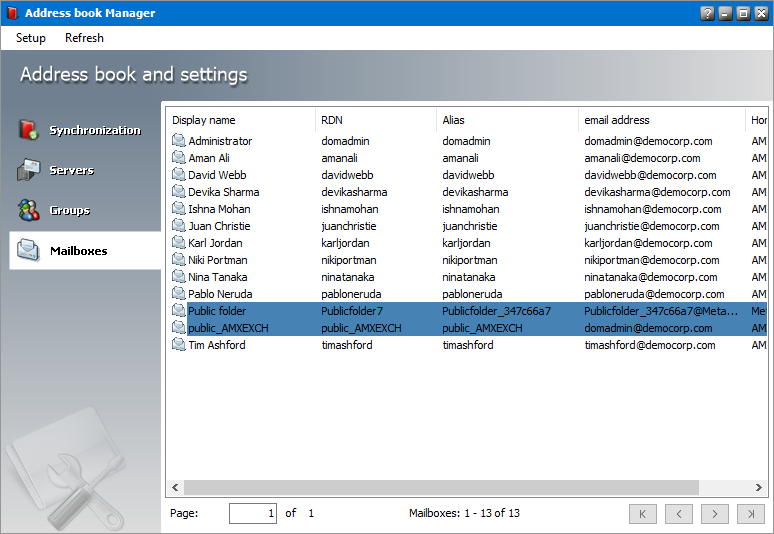Screen dimensions: 774x534
Task: Click the page number input field
Action: tap(252, 513)
